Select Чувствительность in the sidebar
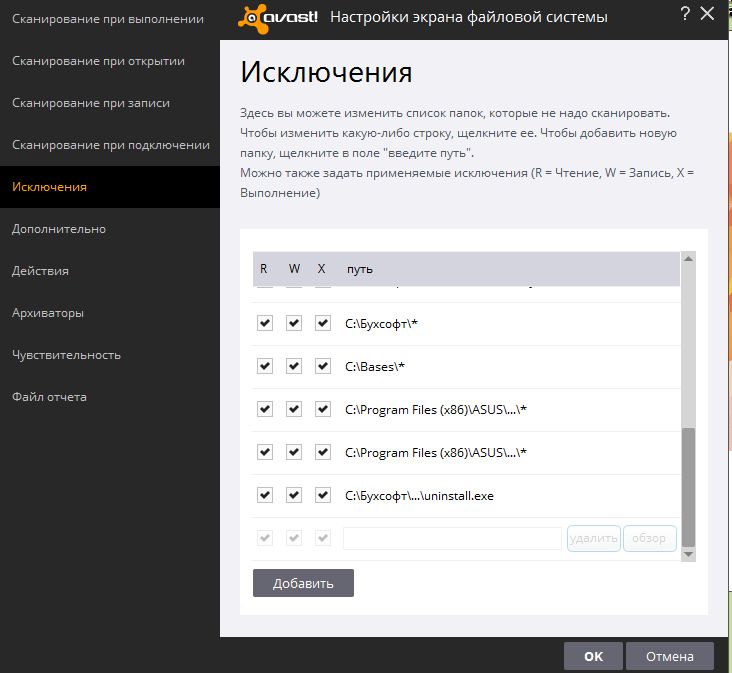 (66, 355)
